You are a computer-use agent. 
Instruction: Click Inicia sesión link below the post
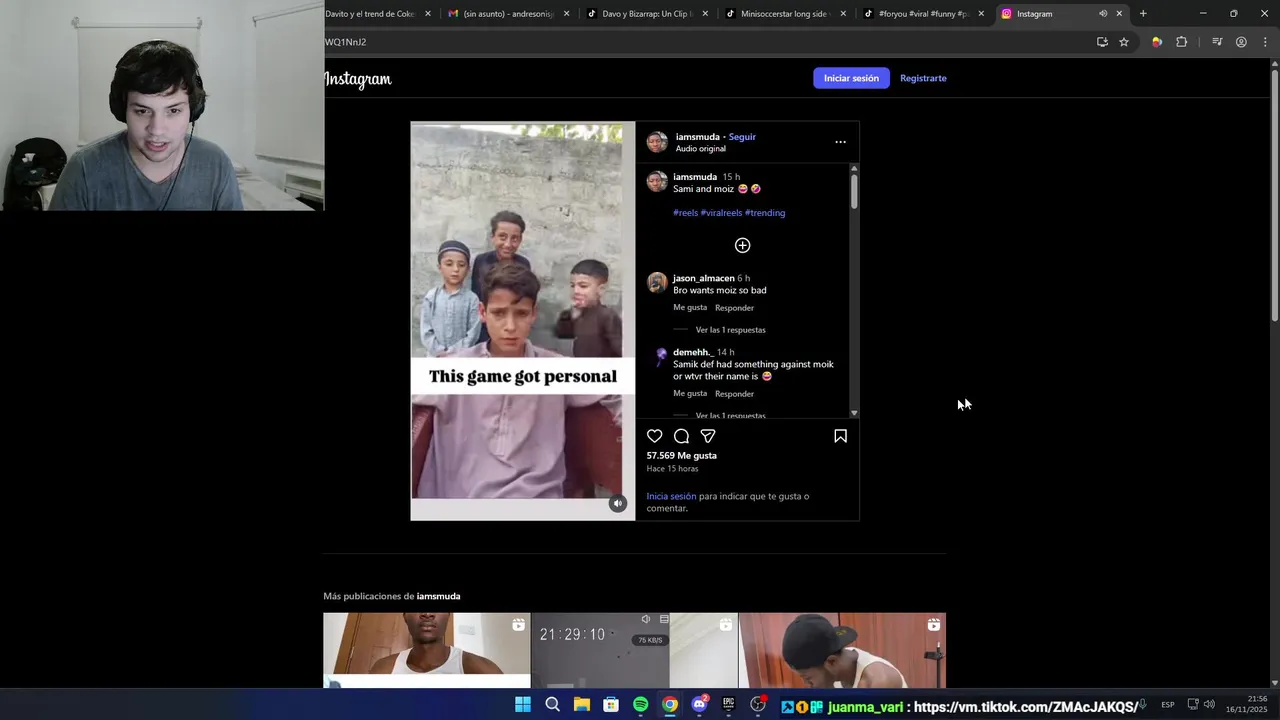point(671,496)
